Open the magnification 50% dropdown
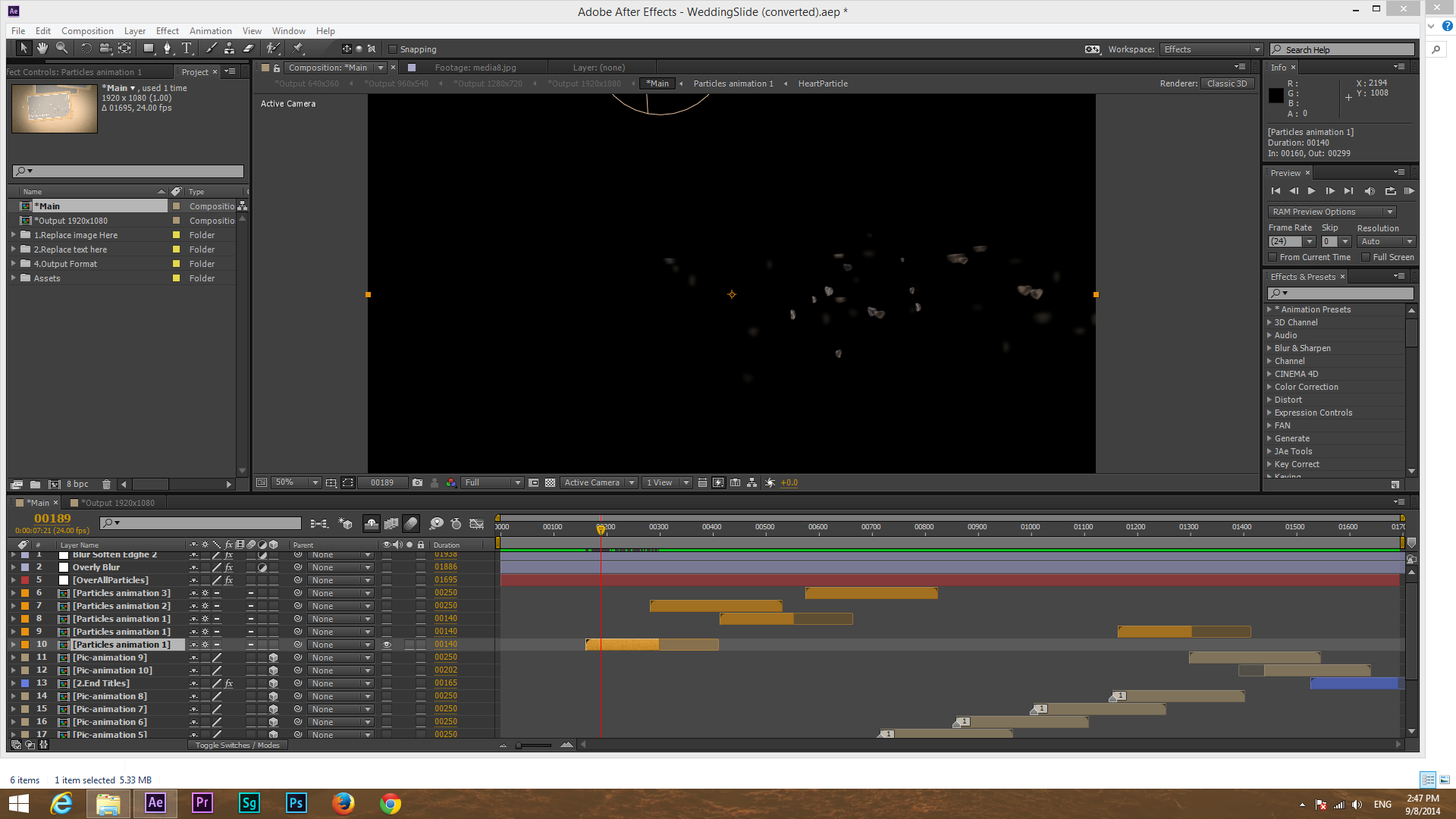The width and height of the screenshot is (1456, 819). click(x=296, y=482)
